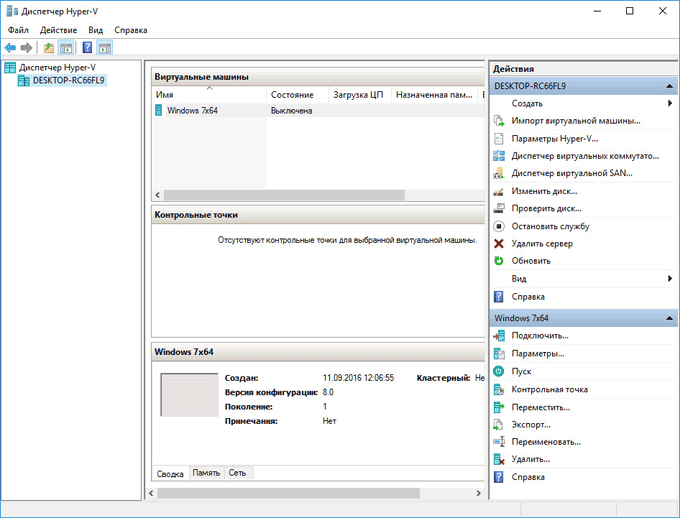
Task: Click the Импорт виртуальной машины icon
Action: pyautogui.click(x=499, y=121)
